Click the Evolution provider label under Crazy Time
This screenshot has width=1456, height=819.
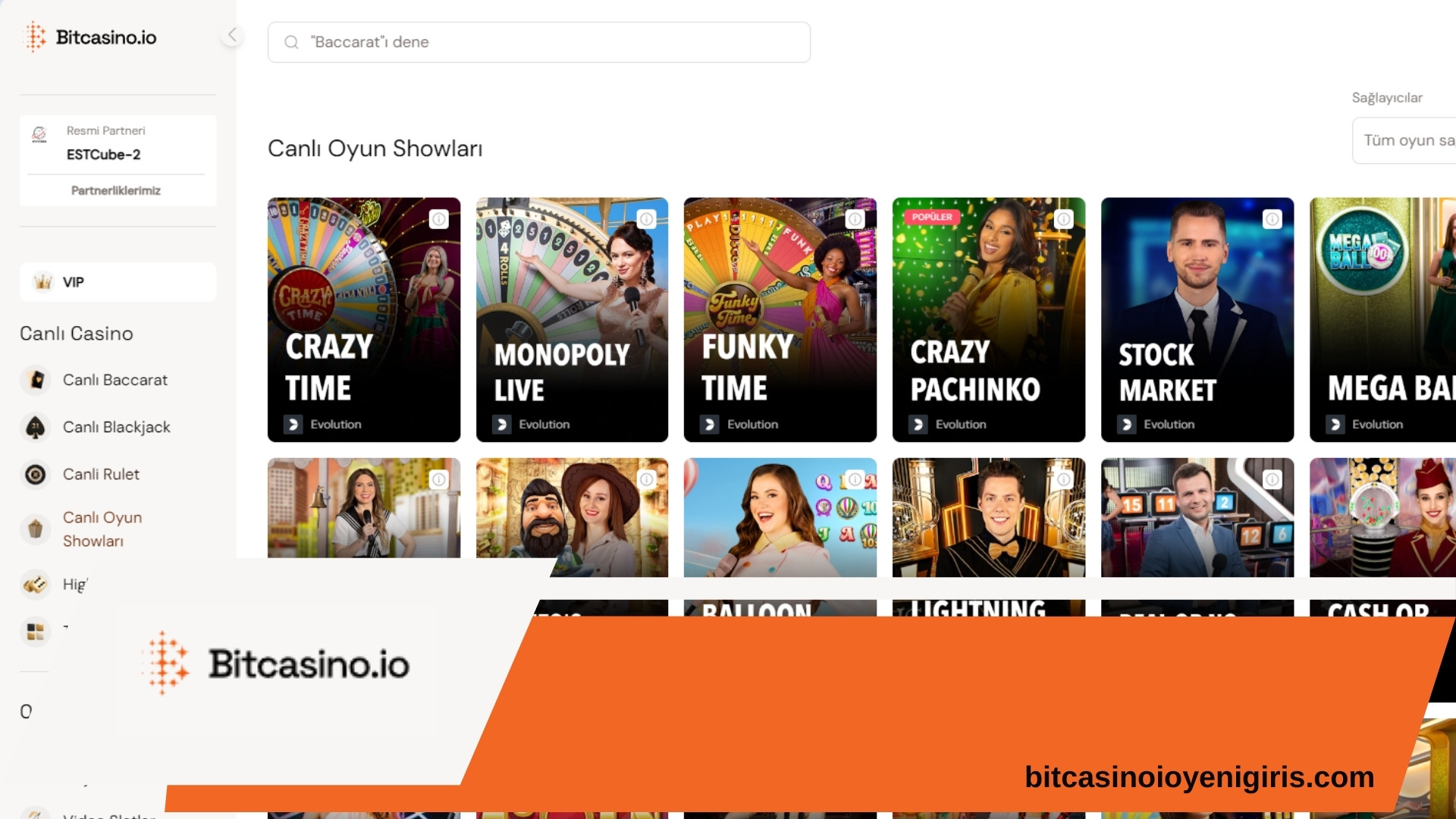point(336,425)
